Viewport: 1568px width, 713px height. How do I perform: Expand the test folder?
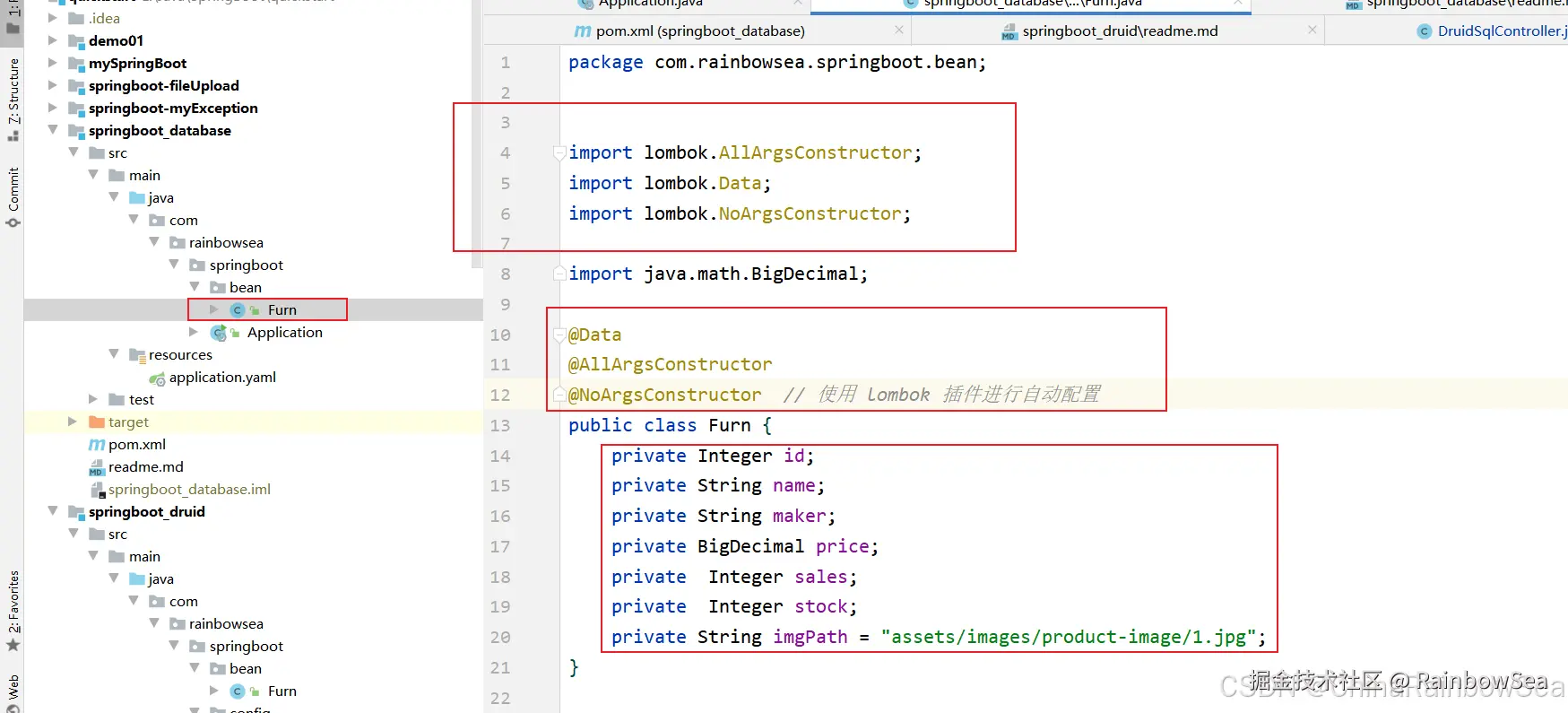pyautogui.click(x=93, y=399)
